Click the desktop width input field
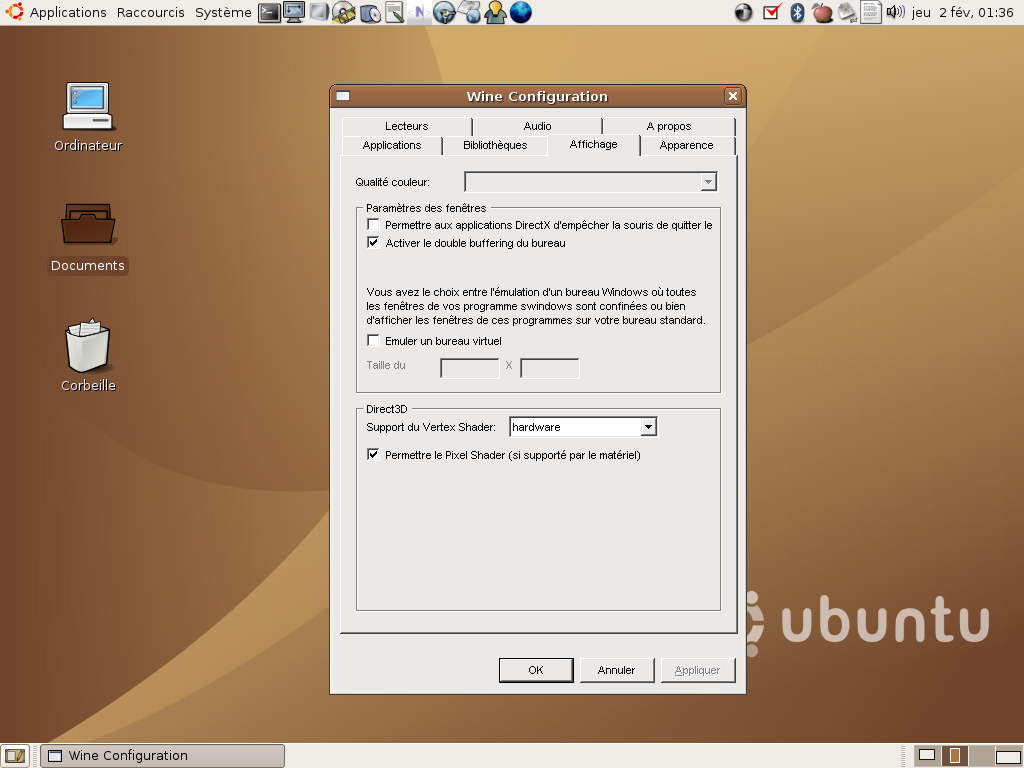The height and width of the screenshot is (768, 1024). click(470, 368)
